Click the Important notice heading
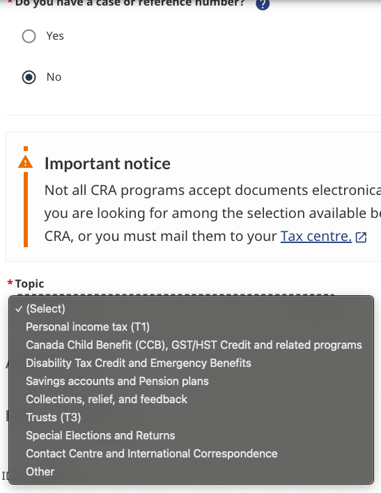Viewport: 381px width, 493px height. click(107, 164)
